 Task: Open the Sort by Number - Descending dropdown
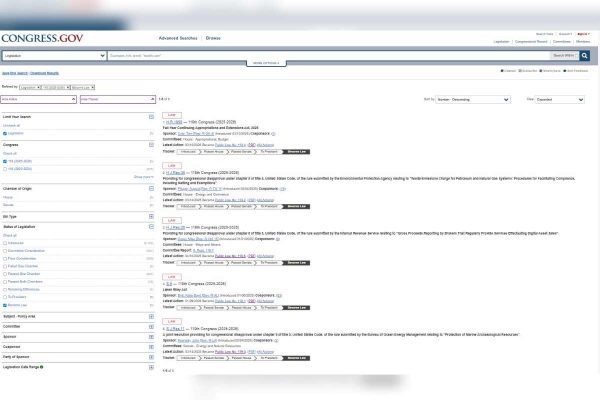[x=473, y=100]
